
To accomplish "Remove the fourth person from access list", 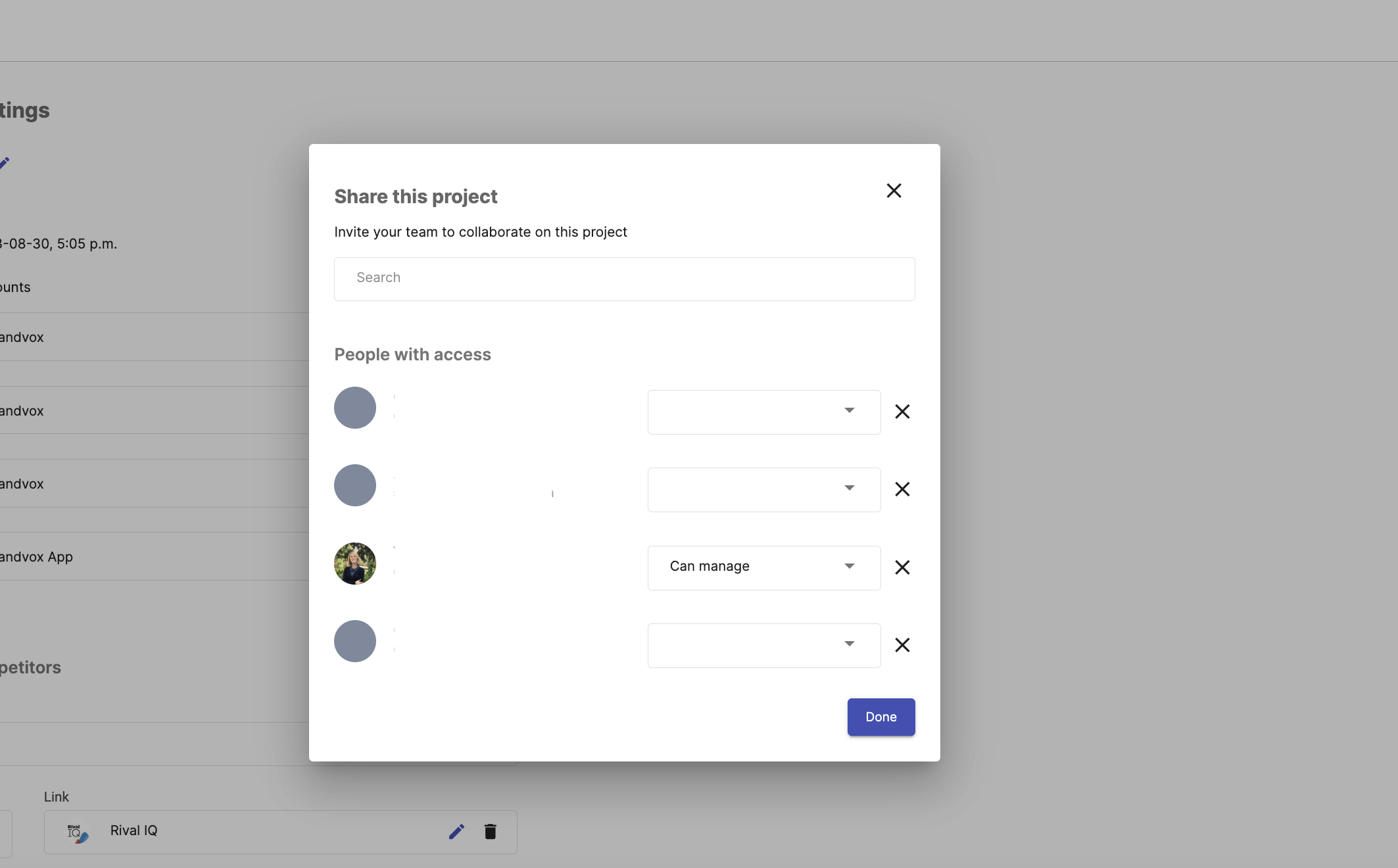I will (x=902, y=645).
